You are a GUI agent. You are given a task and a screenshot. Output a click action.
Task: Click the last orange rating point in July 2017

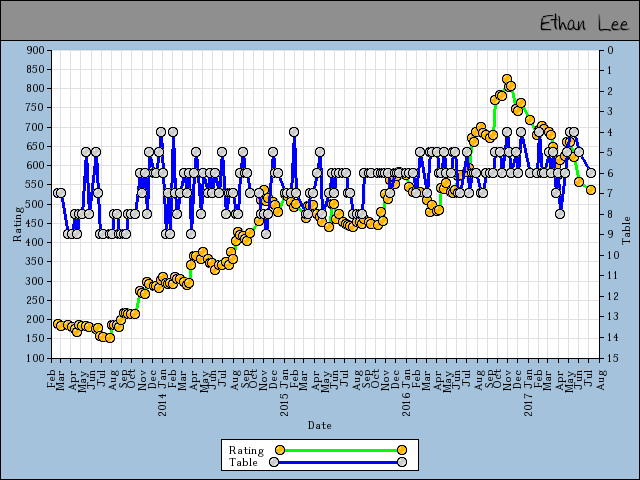pos(591,190)
